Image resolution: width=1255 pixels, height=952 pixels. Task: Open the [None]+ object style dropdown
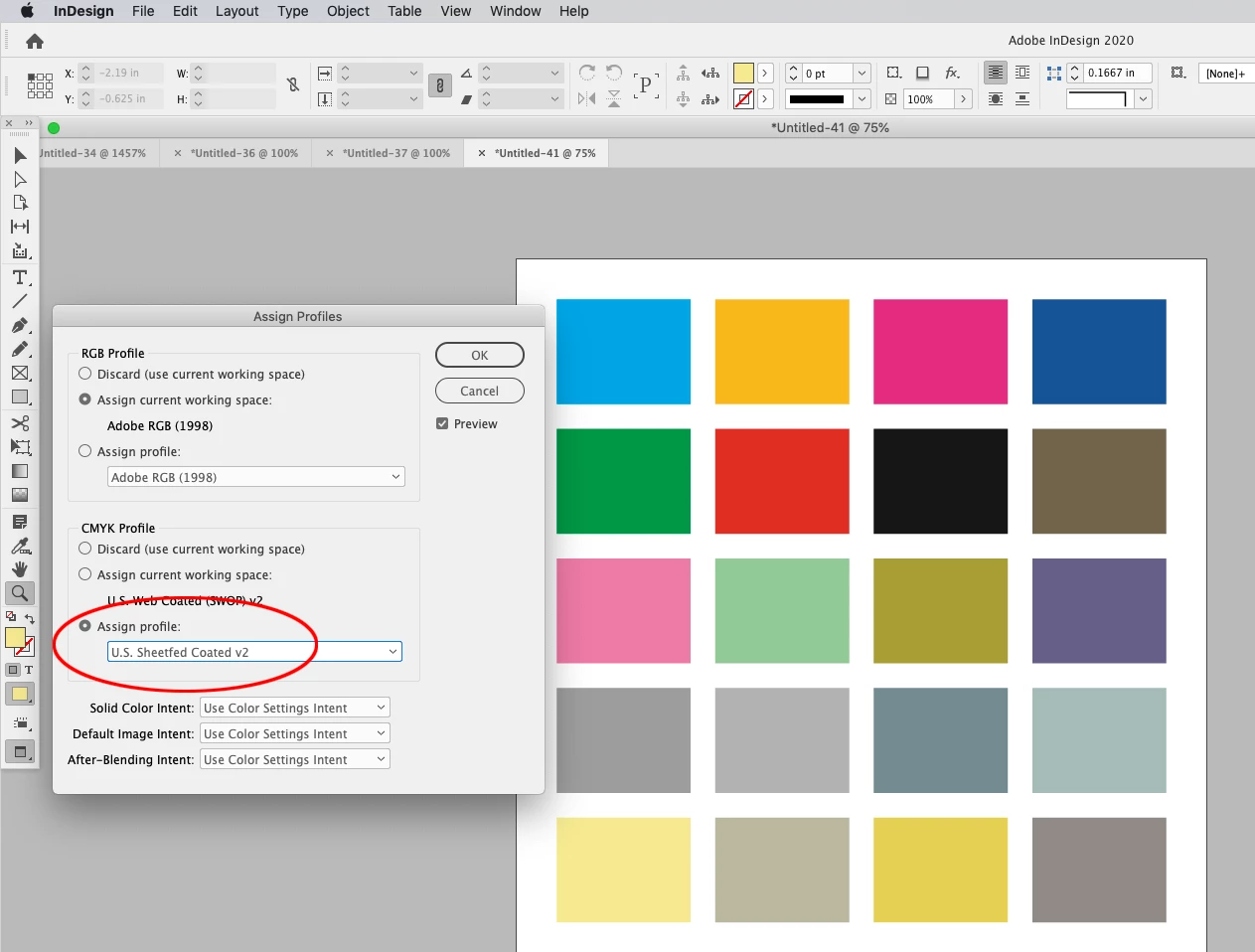click(x=1227, y=74)
